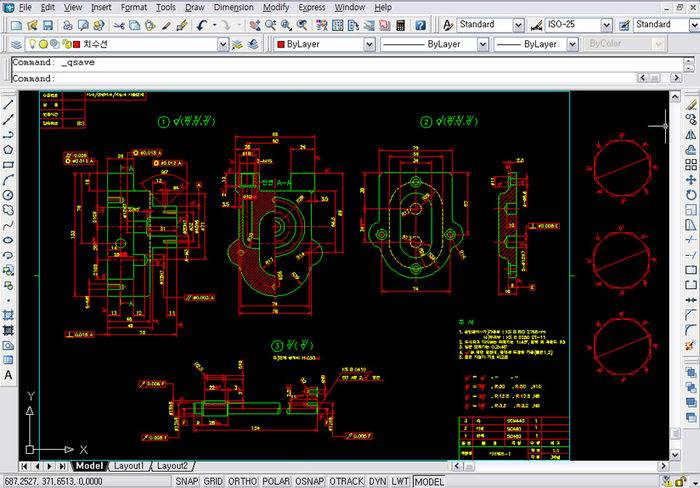Open the Dimension menu
The width and height of the screenshot is (700, 488).
point(233,7)
